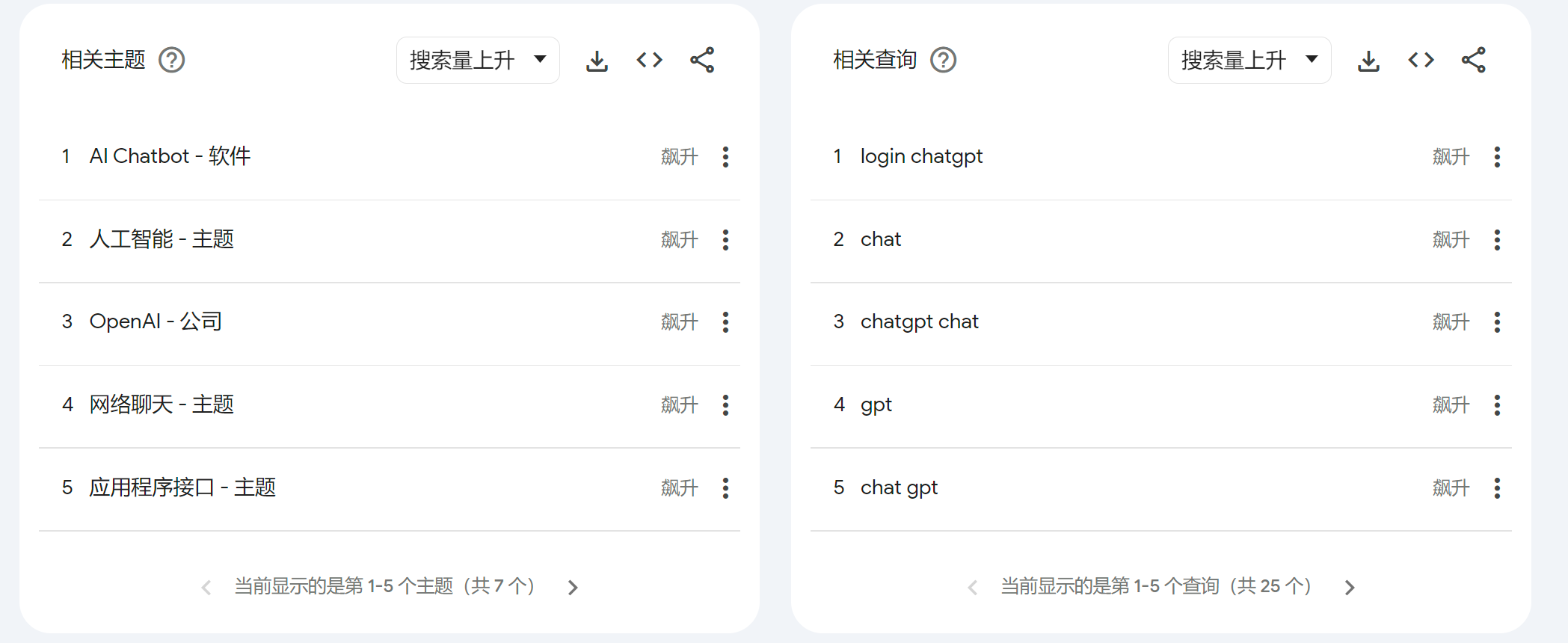Open more options for chatgpt chat row
Image resolution: width=1568 pixels, height=643 pixels.
(x=1497, y=322)
